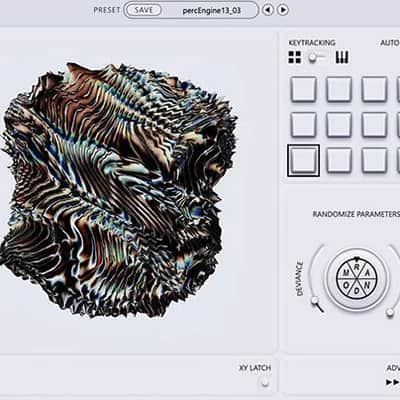Screen dimensions: 400x400
Task: Trigger the second pad in the top row
Action: (339, 89)
